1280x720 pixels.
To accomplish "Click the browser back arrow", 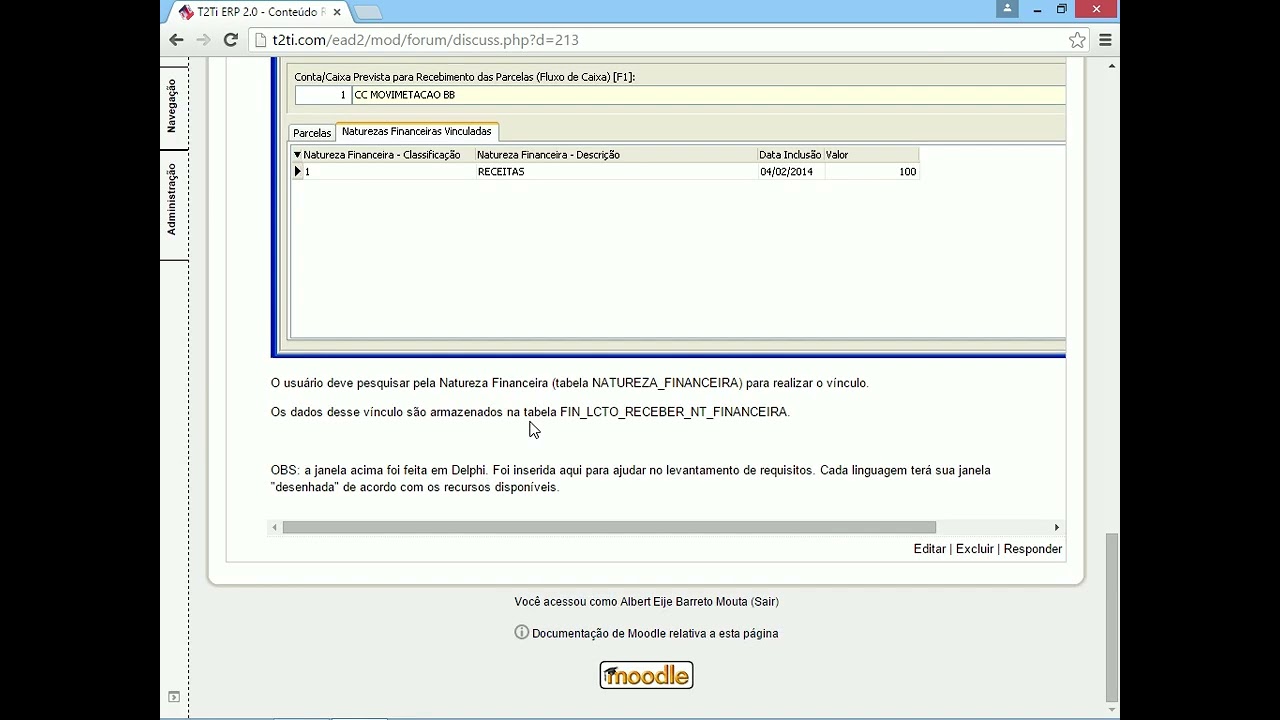I will point(176,40).
